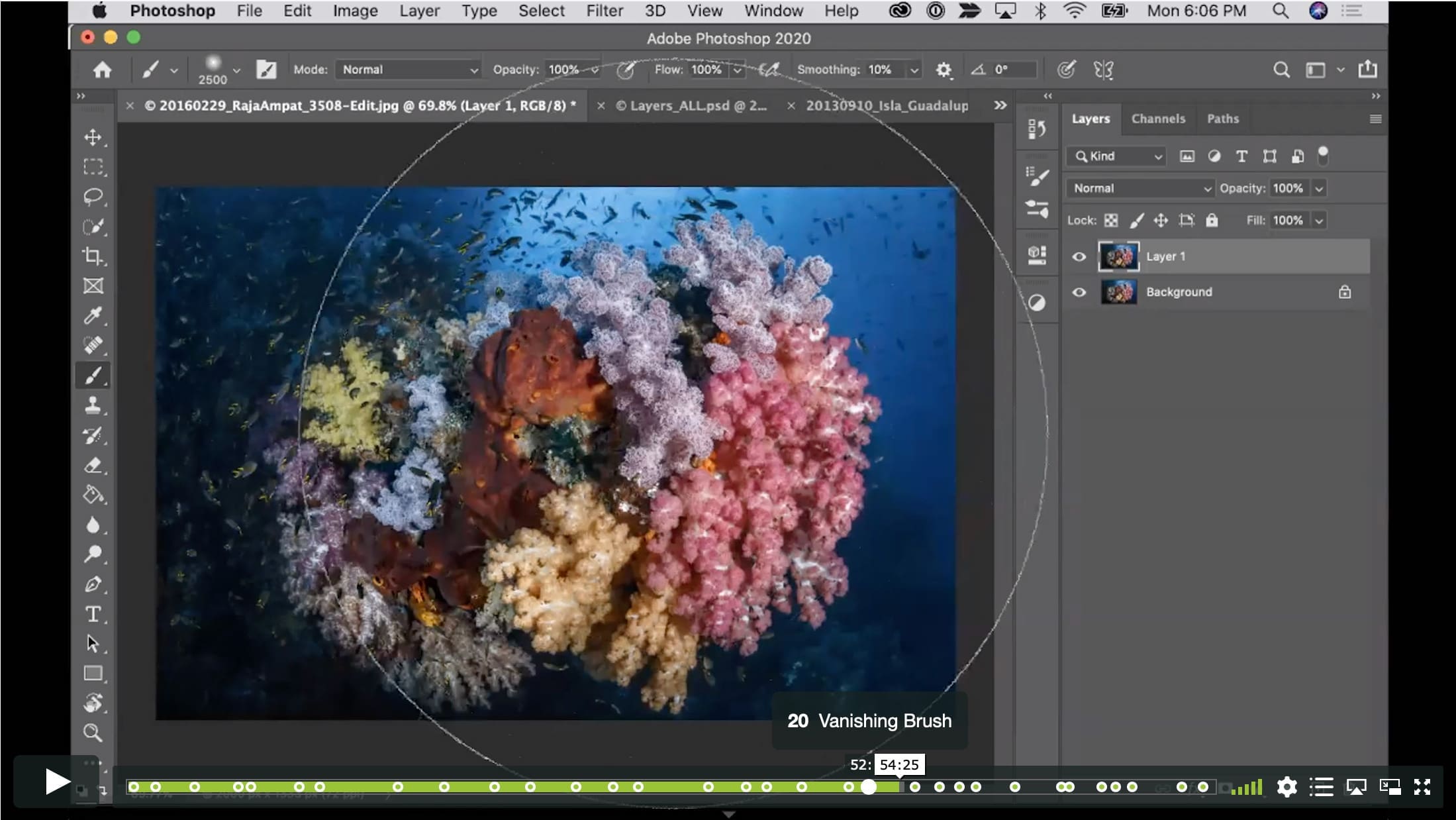The height and width of the screenshot is (820, 1456).
Task: Select the Lasso tool
Action: 93,197
